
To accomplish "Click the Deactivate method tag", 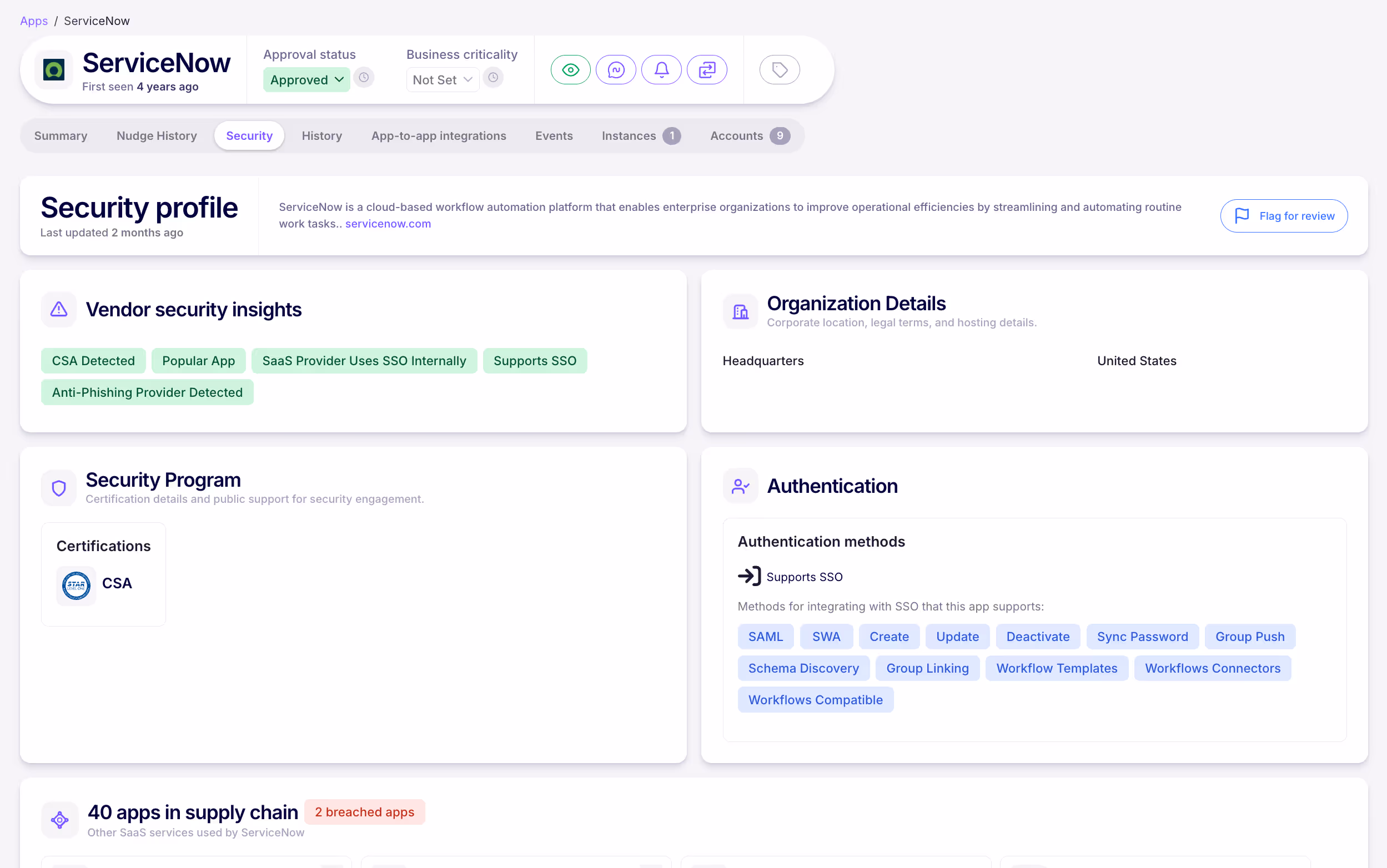I will (1038, 637).
